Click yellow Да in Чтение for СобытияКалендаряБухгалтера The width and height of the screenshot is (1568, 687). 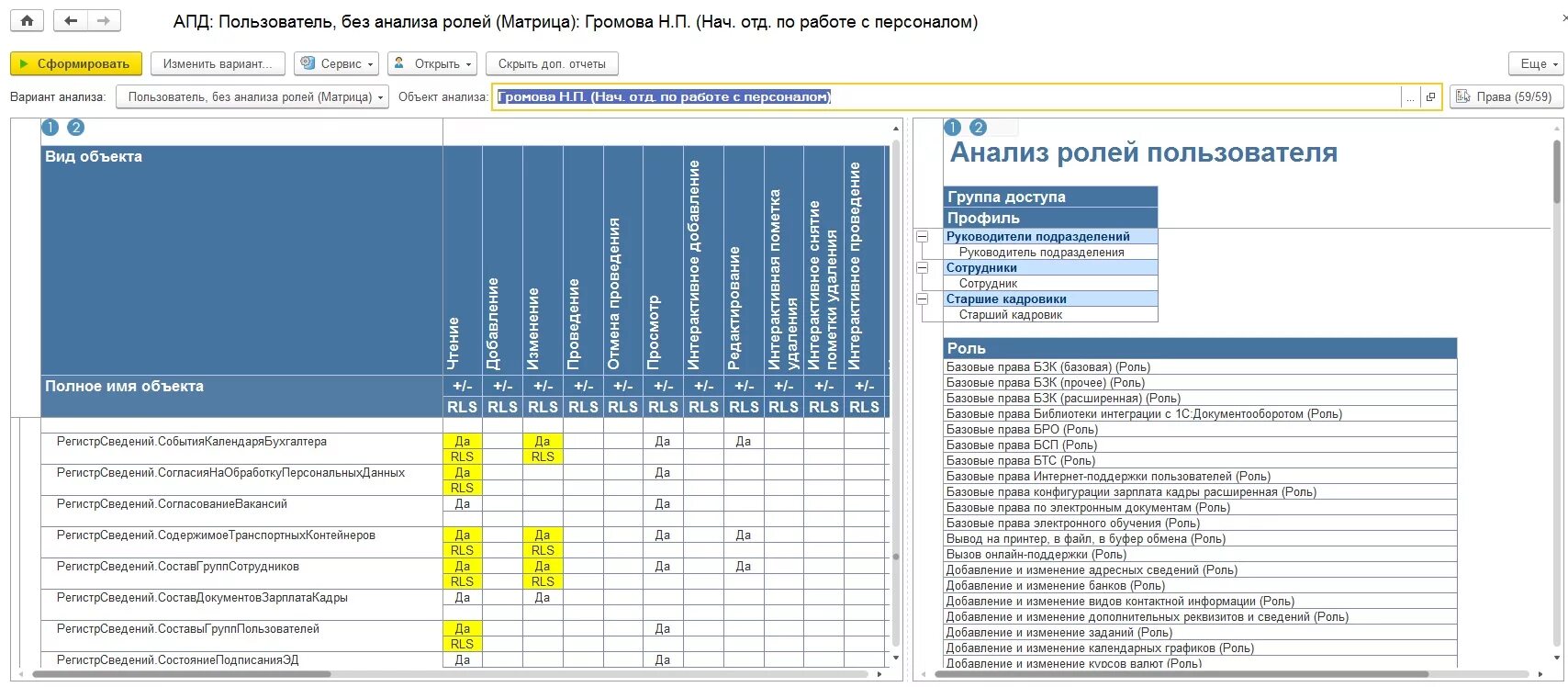[x=463, y=442]
